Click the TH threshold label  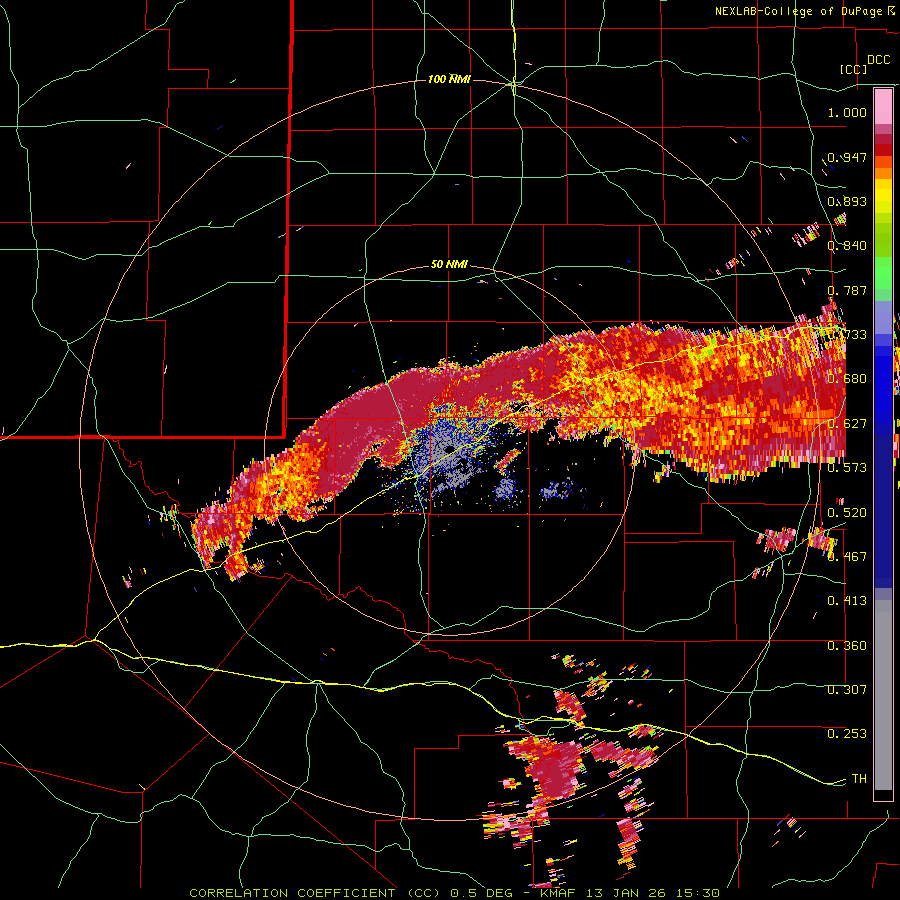(859, 779)
